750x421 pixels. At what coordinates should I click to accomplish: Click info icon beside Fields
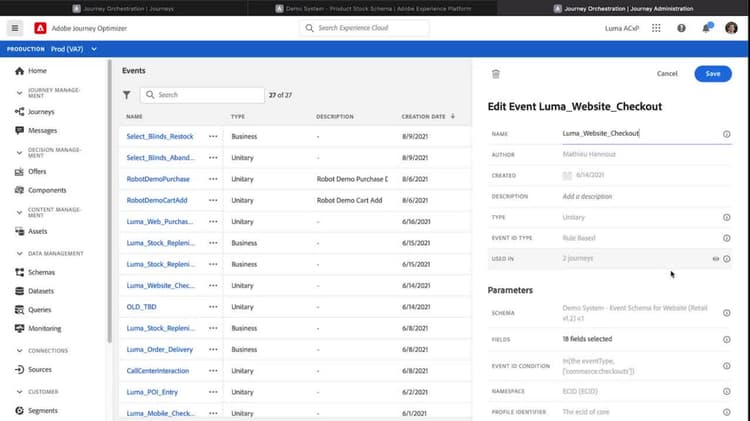point(727,339)
